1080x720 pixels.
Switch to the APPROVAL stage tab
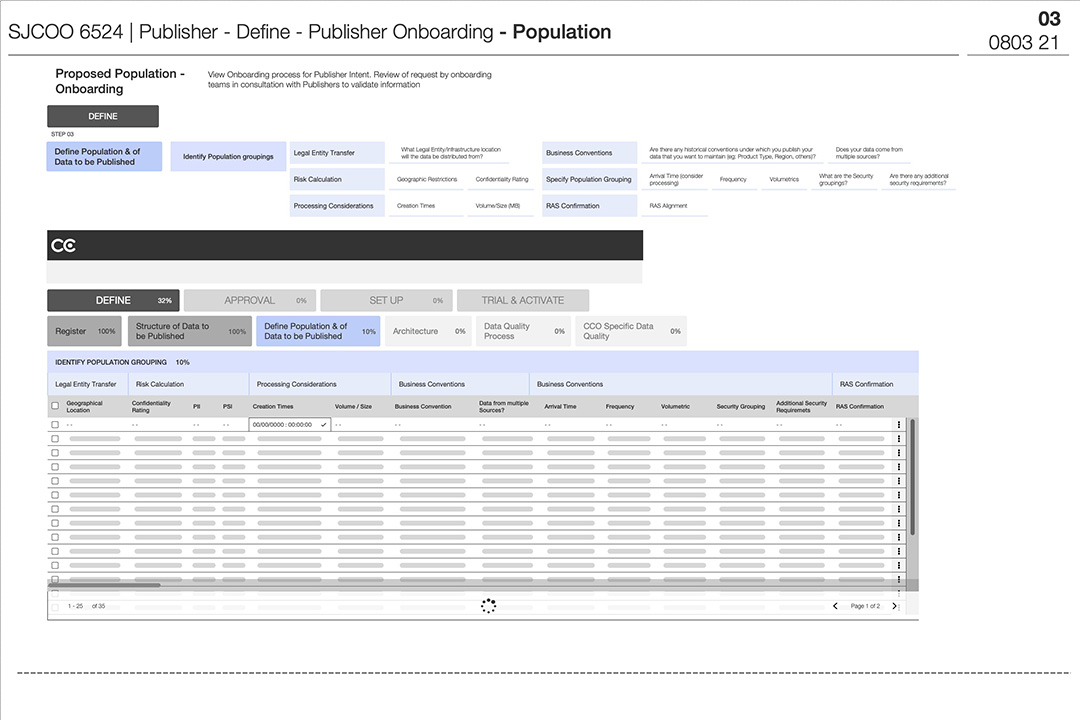pyautogui.click(x=250, y=300)
